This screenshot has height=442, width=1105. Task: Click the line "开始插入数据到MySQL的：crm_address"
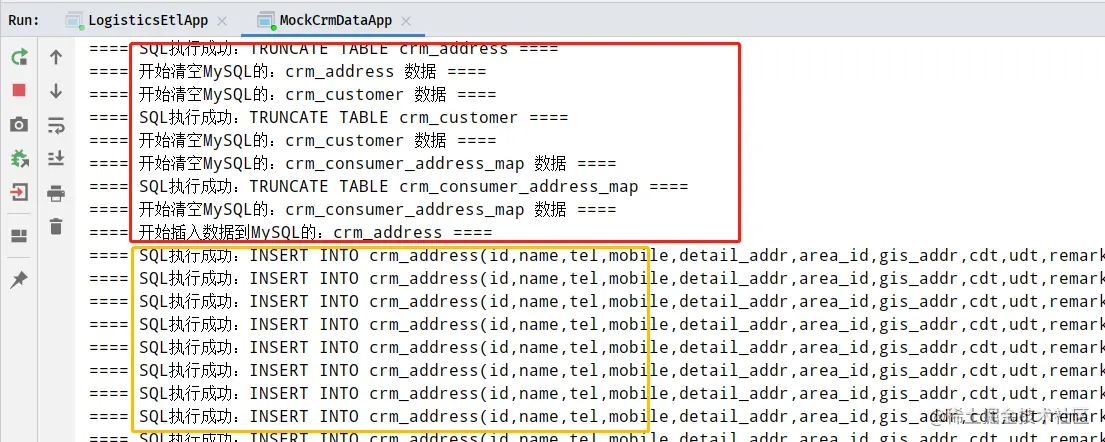tap(290, 233)
